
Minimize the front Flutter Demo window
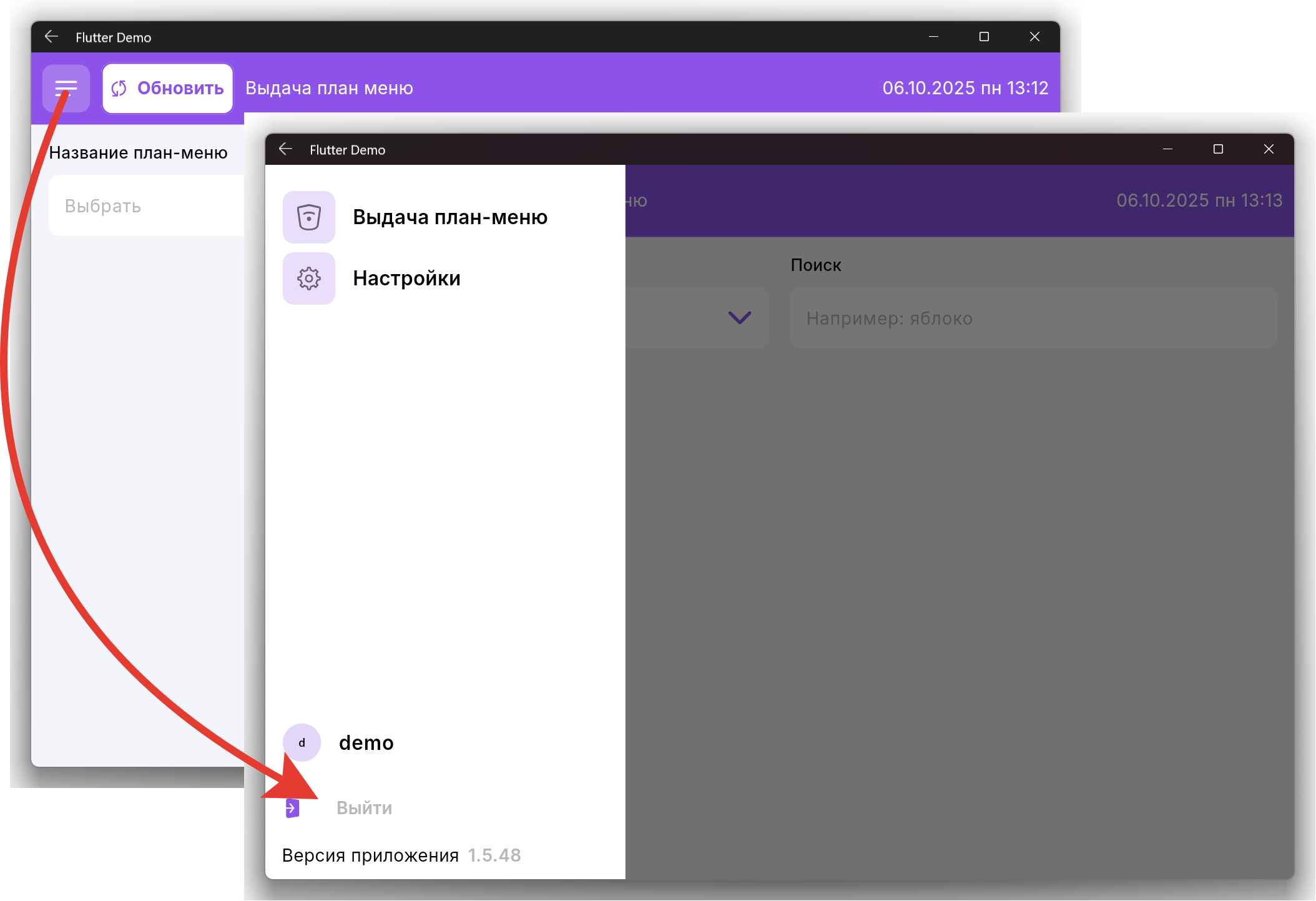click(x=1167, y=149)
